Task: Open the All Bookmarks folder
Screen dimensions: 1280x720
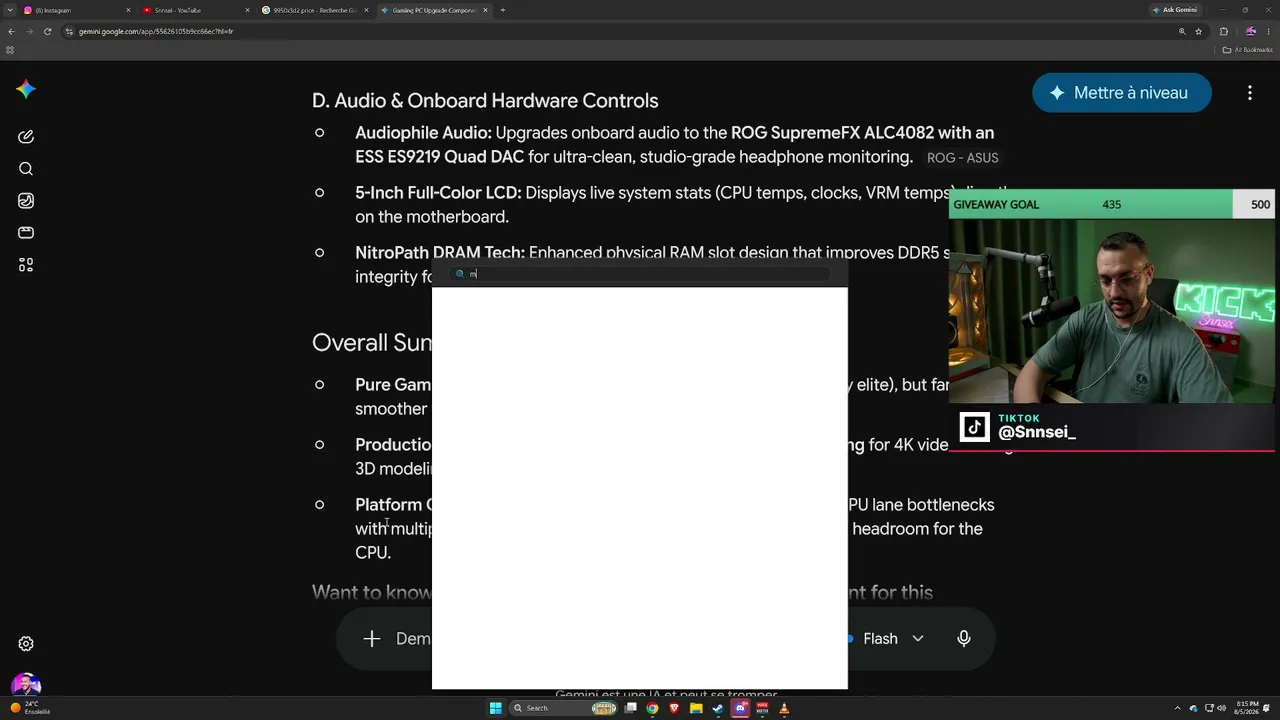Action: 1247,49
